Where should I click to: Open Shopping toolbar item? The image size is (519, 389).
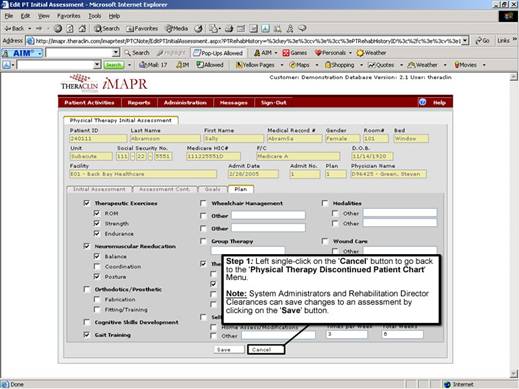(339, 65)
